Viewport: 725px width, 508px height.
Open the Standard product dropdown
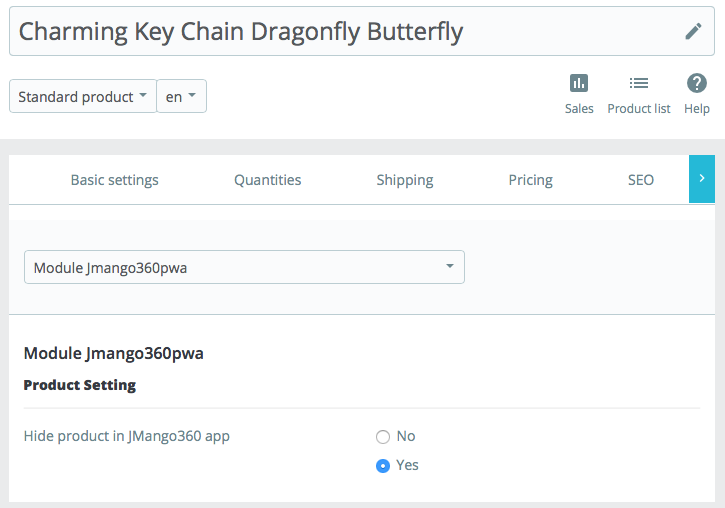click(x=83, y=97)
